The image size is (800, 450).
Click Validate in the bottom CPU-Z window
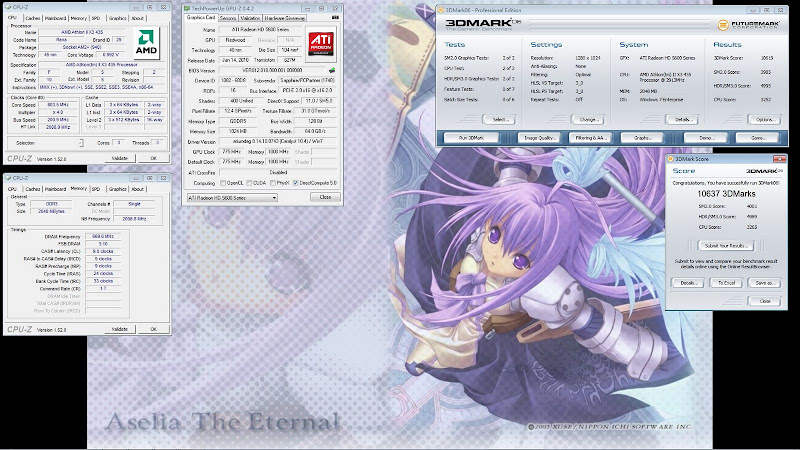point(120,329)
